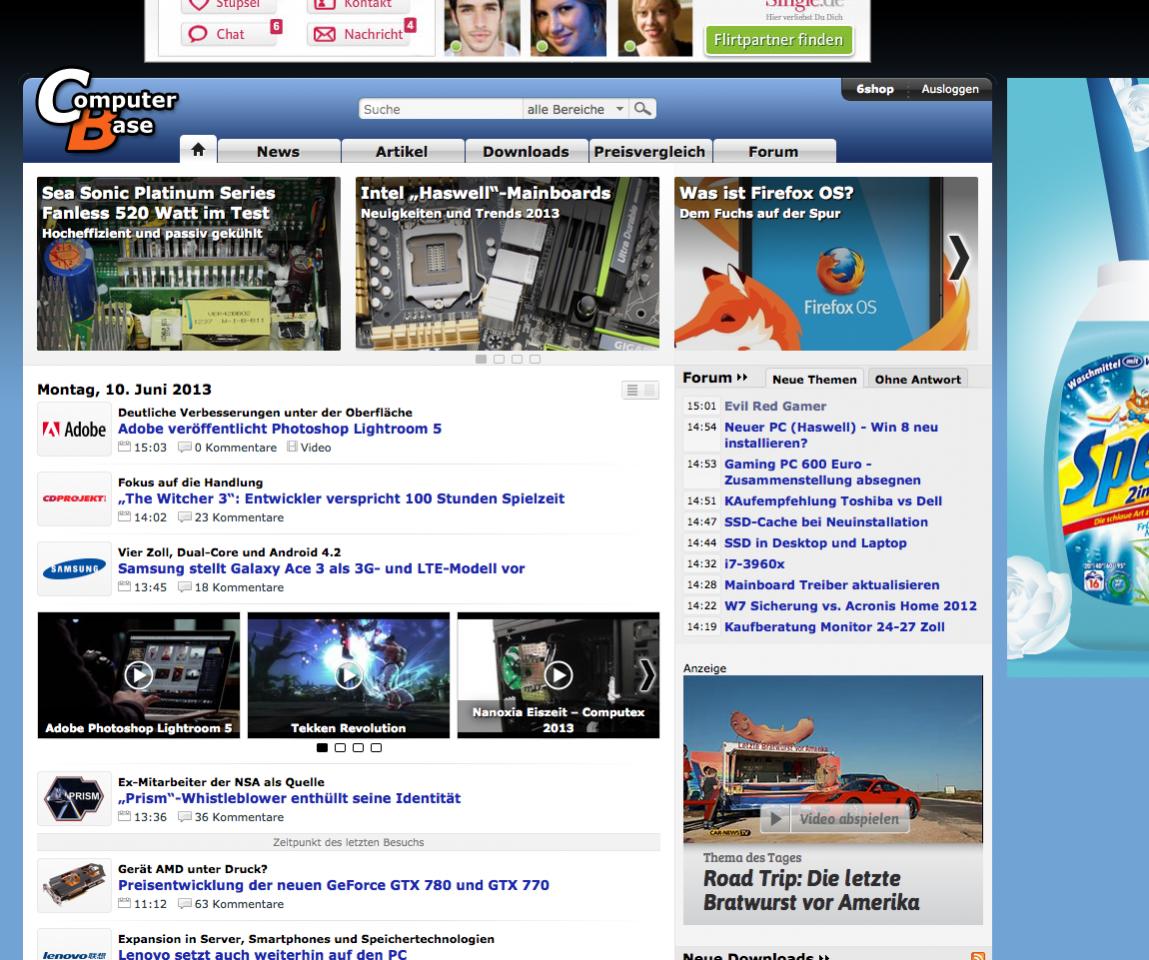The width and height of the screenshot is (1149, 960).
Task: Play the Adobe Photoshop Lightroom 5 video
Action: [x=138, y=675]
